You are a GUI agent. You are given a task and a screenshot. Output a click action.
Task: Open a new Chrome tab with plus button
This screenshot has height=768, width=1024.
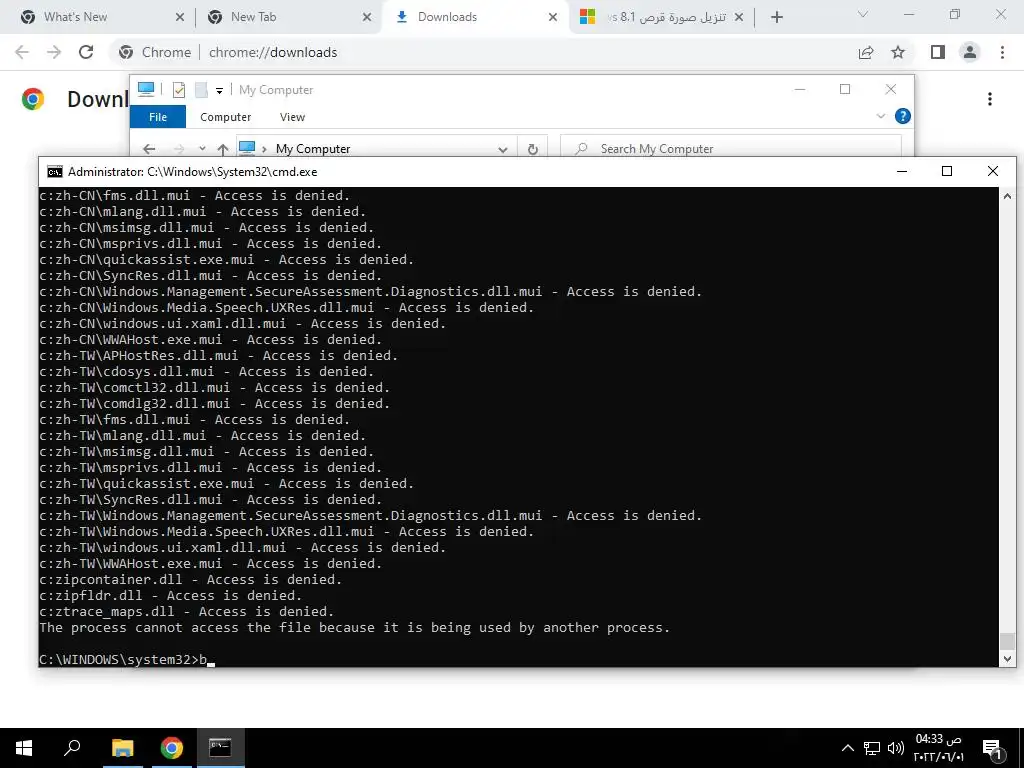(776, 17)
